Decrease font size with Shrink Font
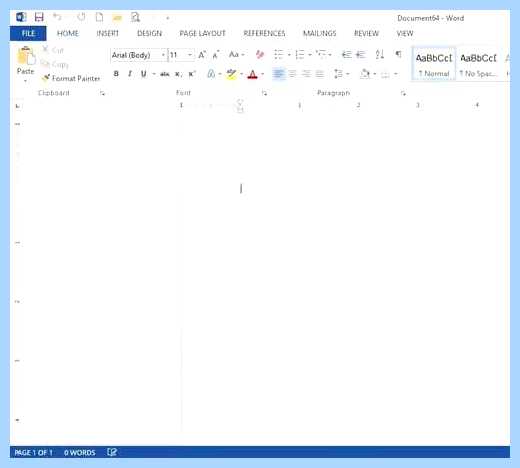520x468 pixels. [x=216, y=55]
